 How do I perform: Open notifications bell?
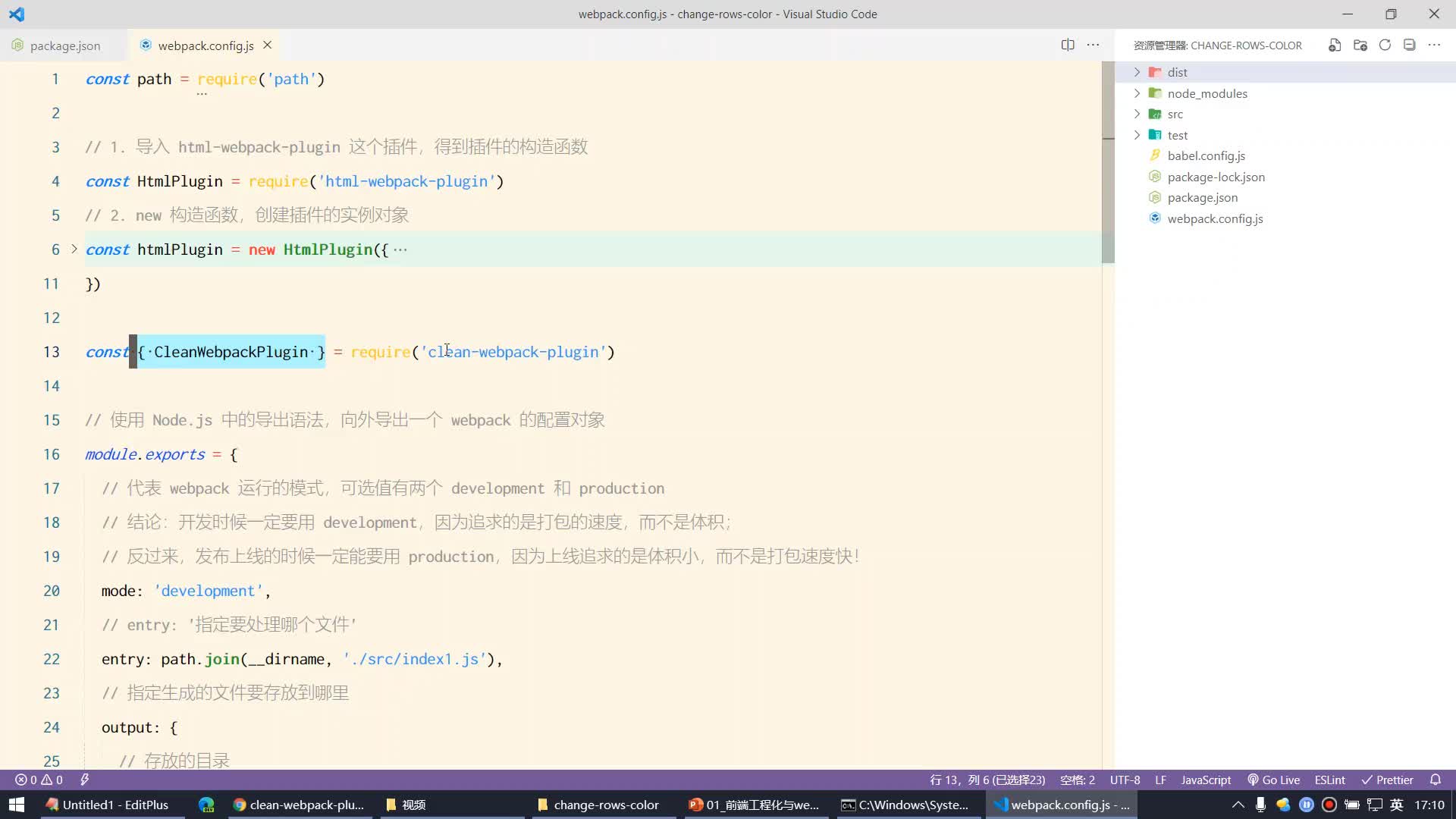coord(1435,780)
